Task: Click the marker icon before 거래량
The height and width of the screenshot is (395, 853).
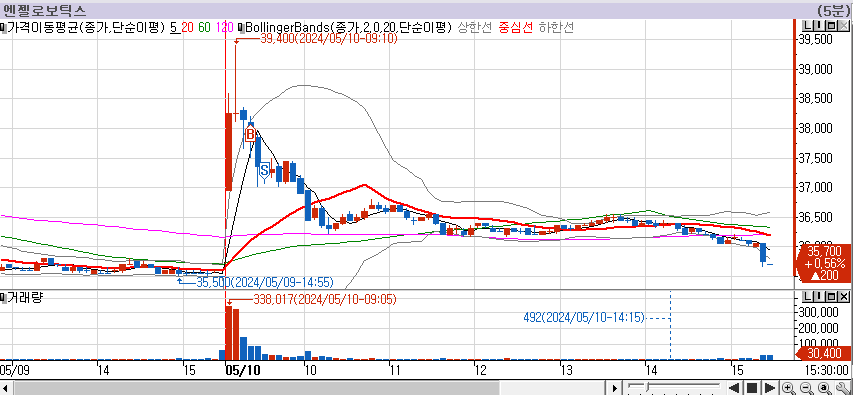Action: pyautogui.click(x=3, y=297)
